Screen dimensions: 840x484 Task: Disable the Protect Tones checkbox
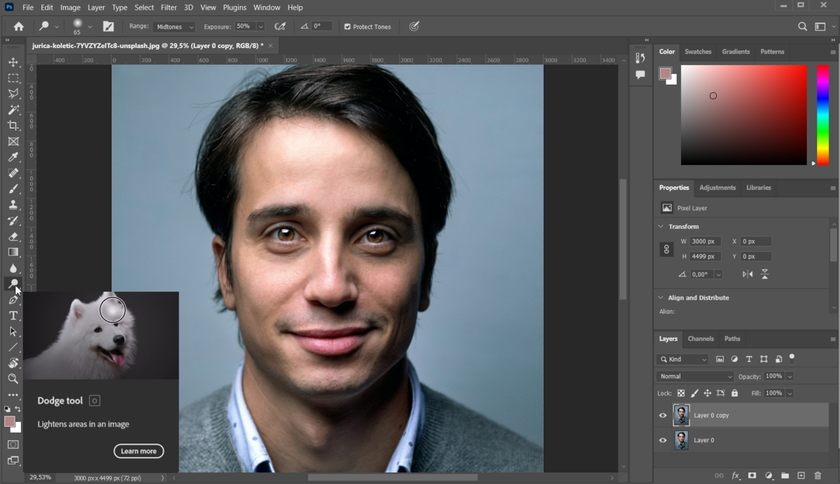pyautogui.click(x=347, y=27)
